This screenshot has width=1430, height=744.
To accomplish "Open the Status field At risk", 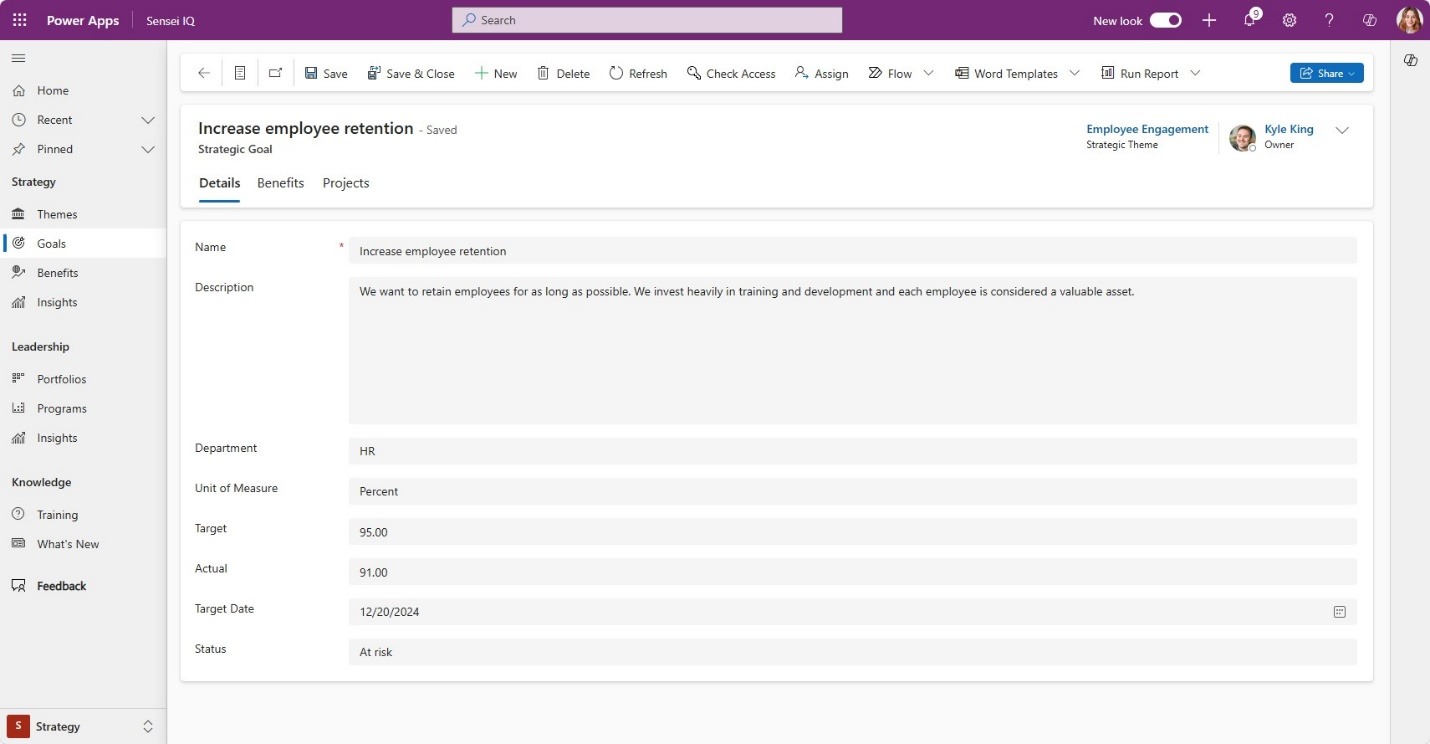I will click(x=852, y=652).
